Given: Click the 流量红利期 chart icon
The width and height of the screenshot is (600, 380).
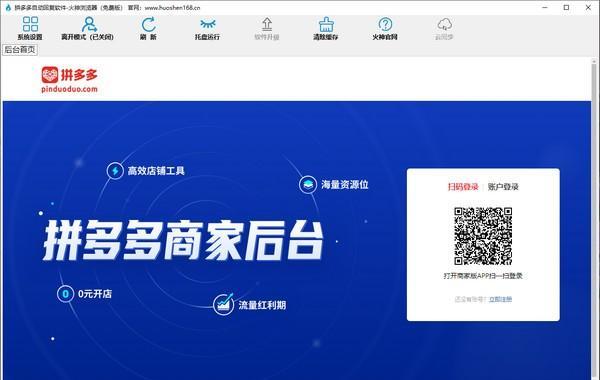Looking at the screenshot, I should tap(223, 305).
